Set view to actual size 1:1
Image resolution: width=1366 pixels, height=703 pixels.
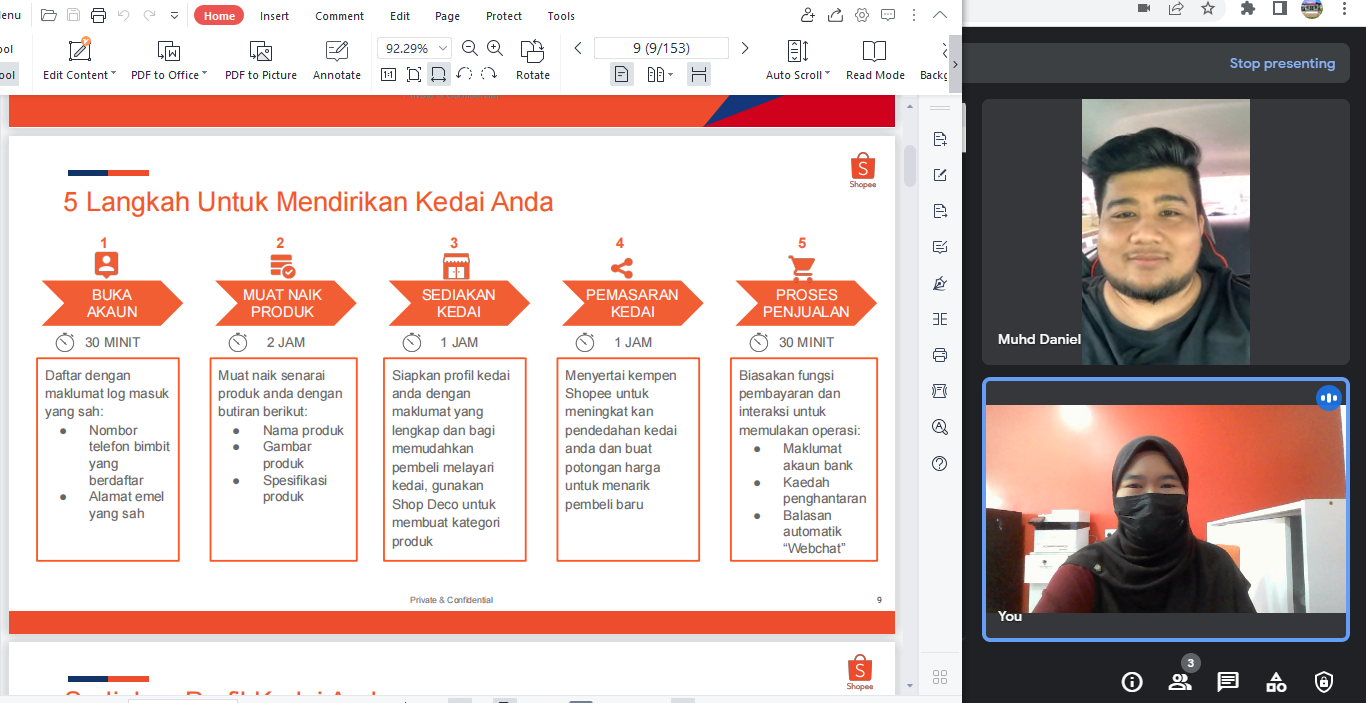pyautogui.click(x=388, y=74)
